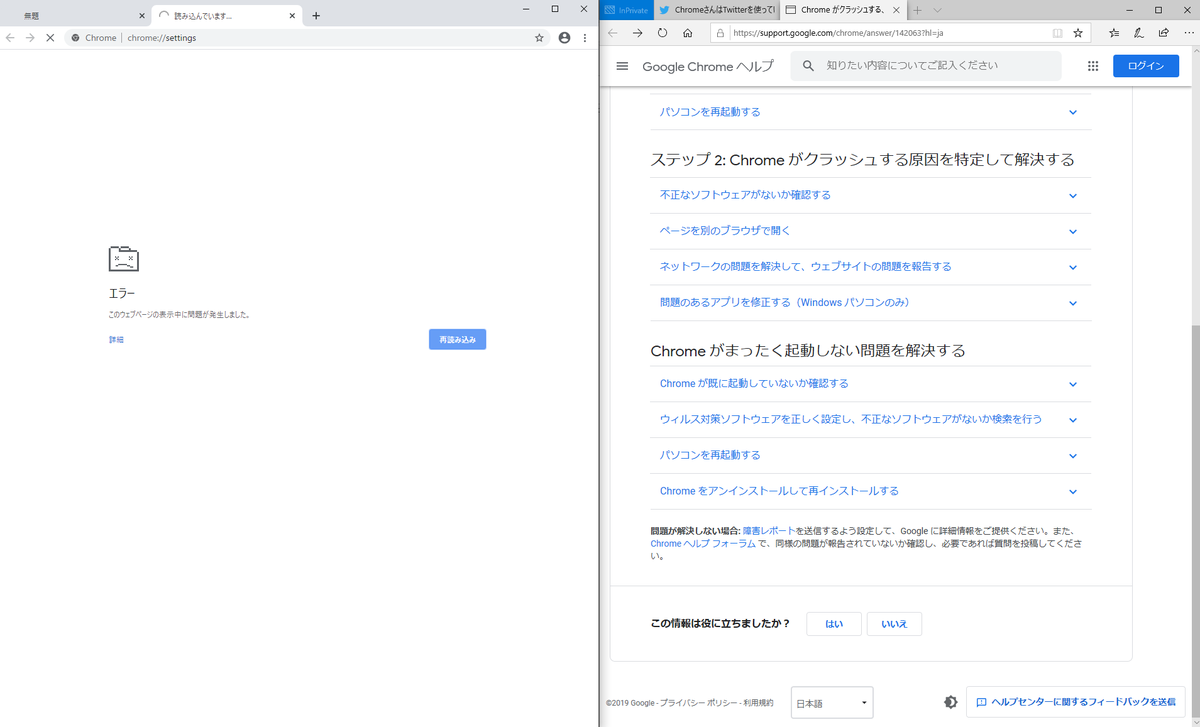The image size is (1200, 727).
Task: Open the Google apps grid icon
Action: [x=1093, y=66]
